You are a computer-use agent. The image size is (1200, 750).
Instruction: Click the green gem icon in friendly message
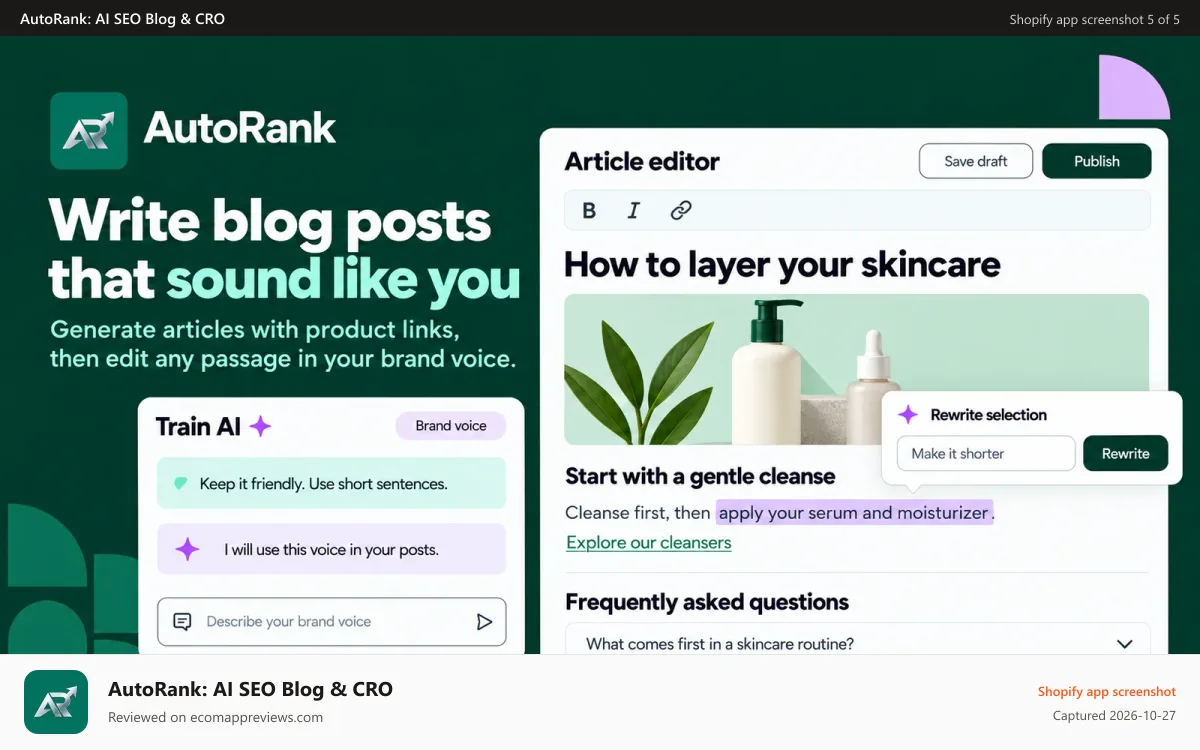coord(181,484)
